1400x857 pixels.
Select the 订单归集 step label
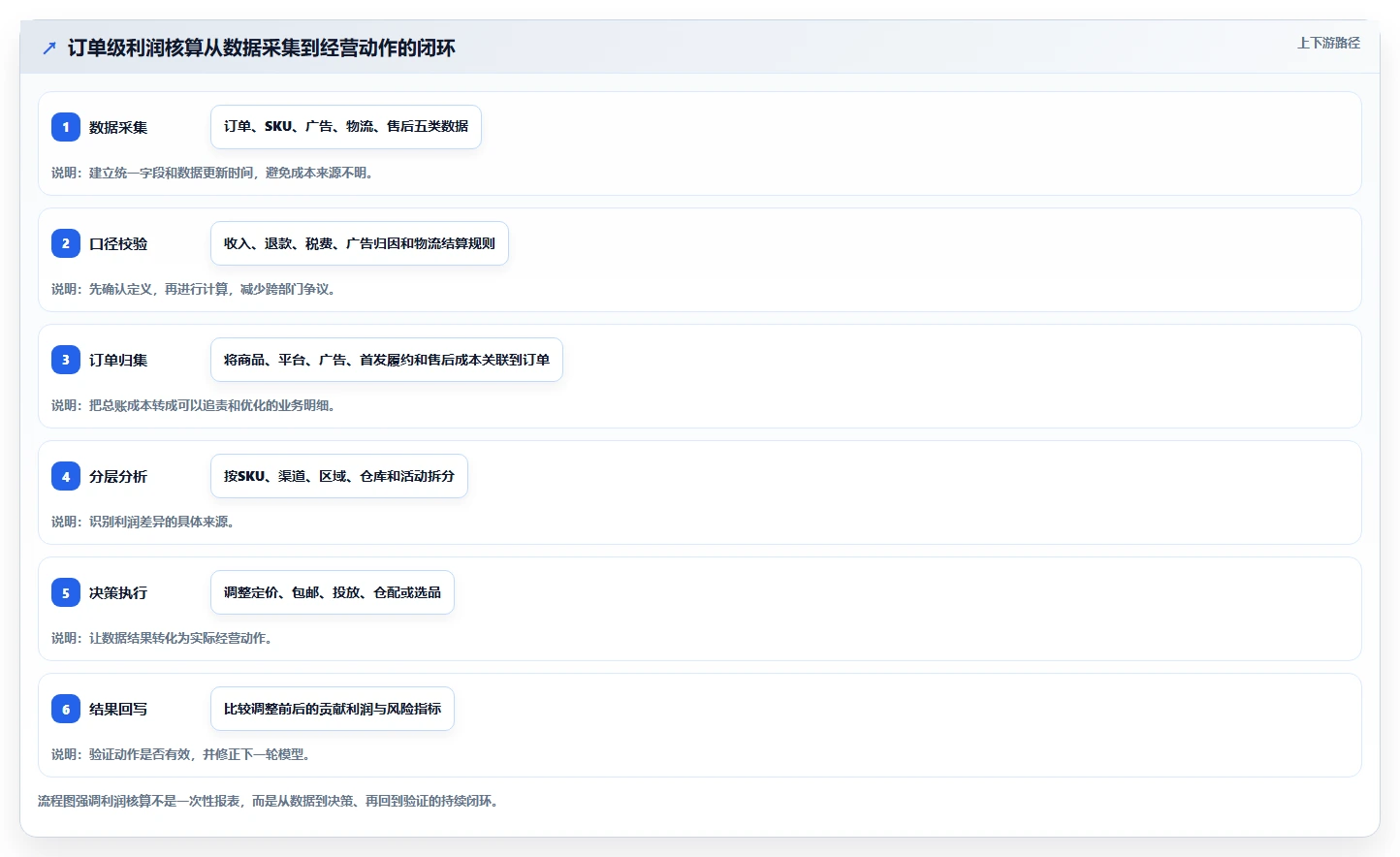[118, 360]
